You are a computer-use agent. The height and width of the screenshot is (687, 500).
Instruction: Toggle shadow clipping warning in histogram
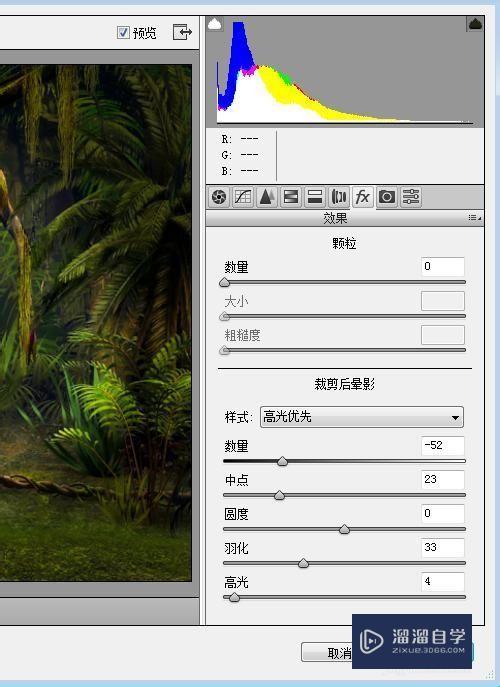(215, 24)
